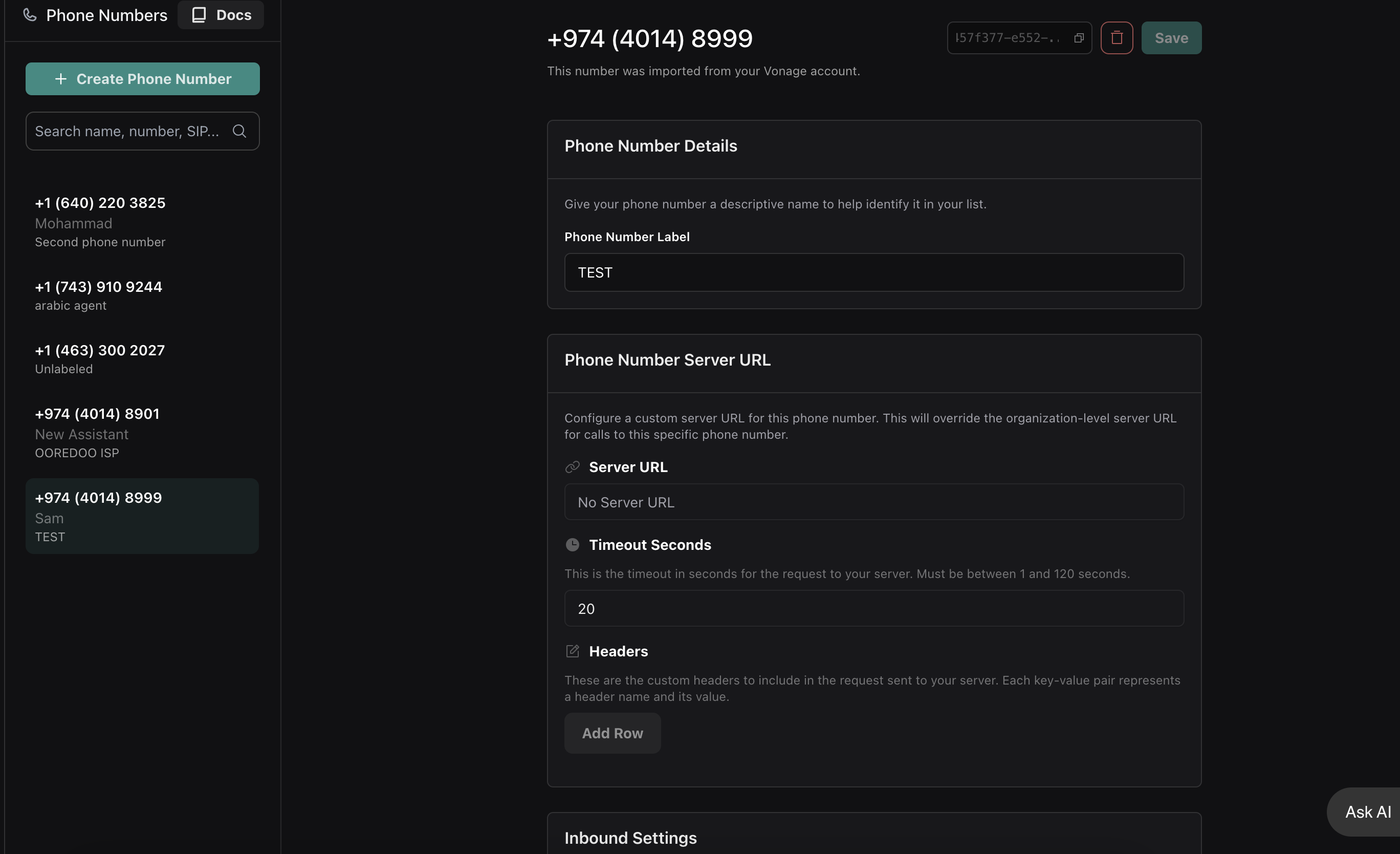Add a header row
Screen dimensions: 1400x854
pos(612,733)
